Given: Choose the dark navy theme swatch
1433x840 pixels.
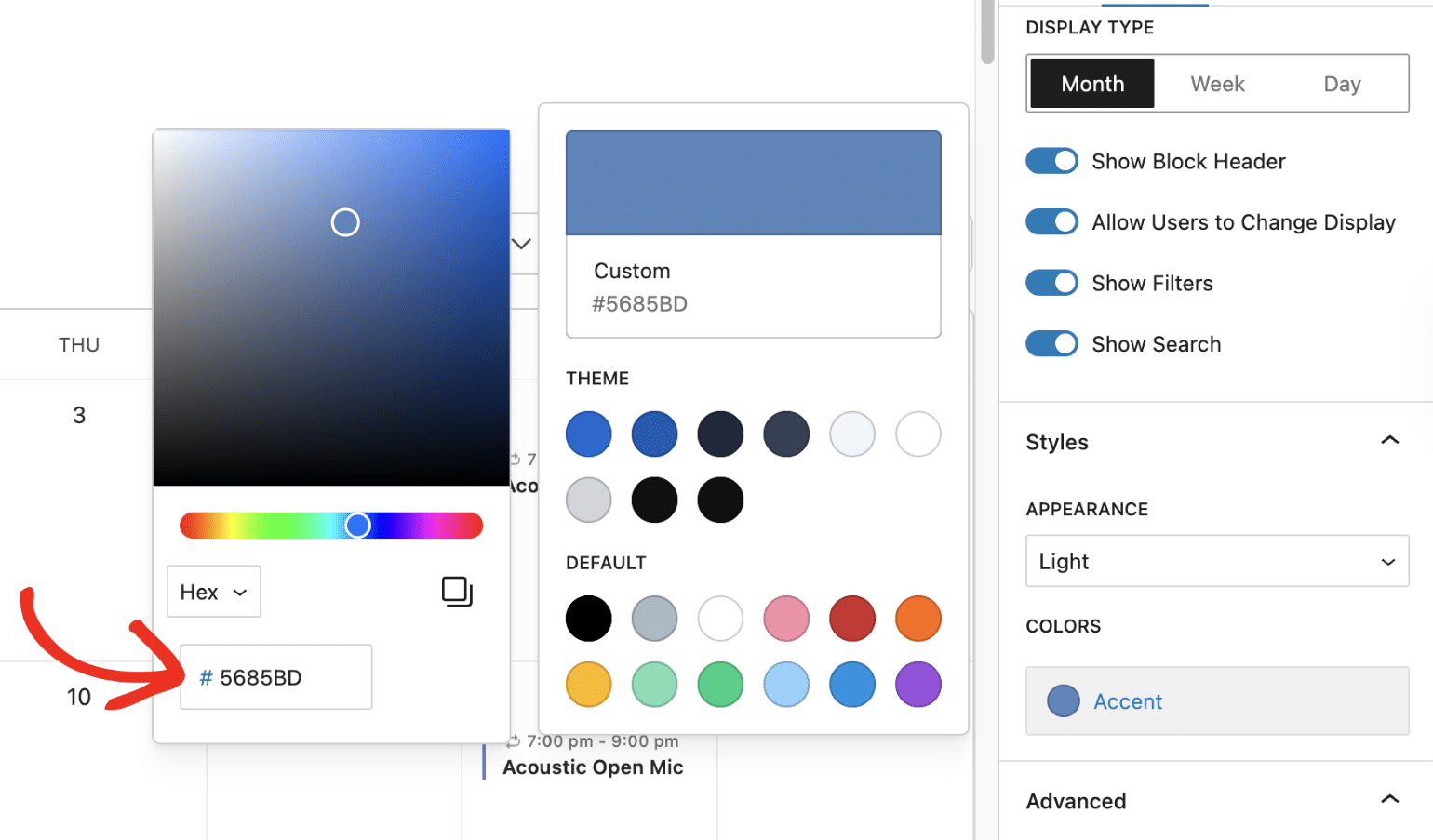Looking at the screenshot, I should tap(720, 434).
